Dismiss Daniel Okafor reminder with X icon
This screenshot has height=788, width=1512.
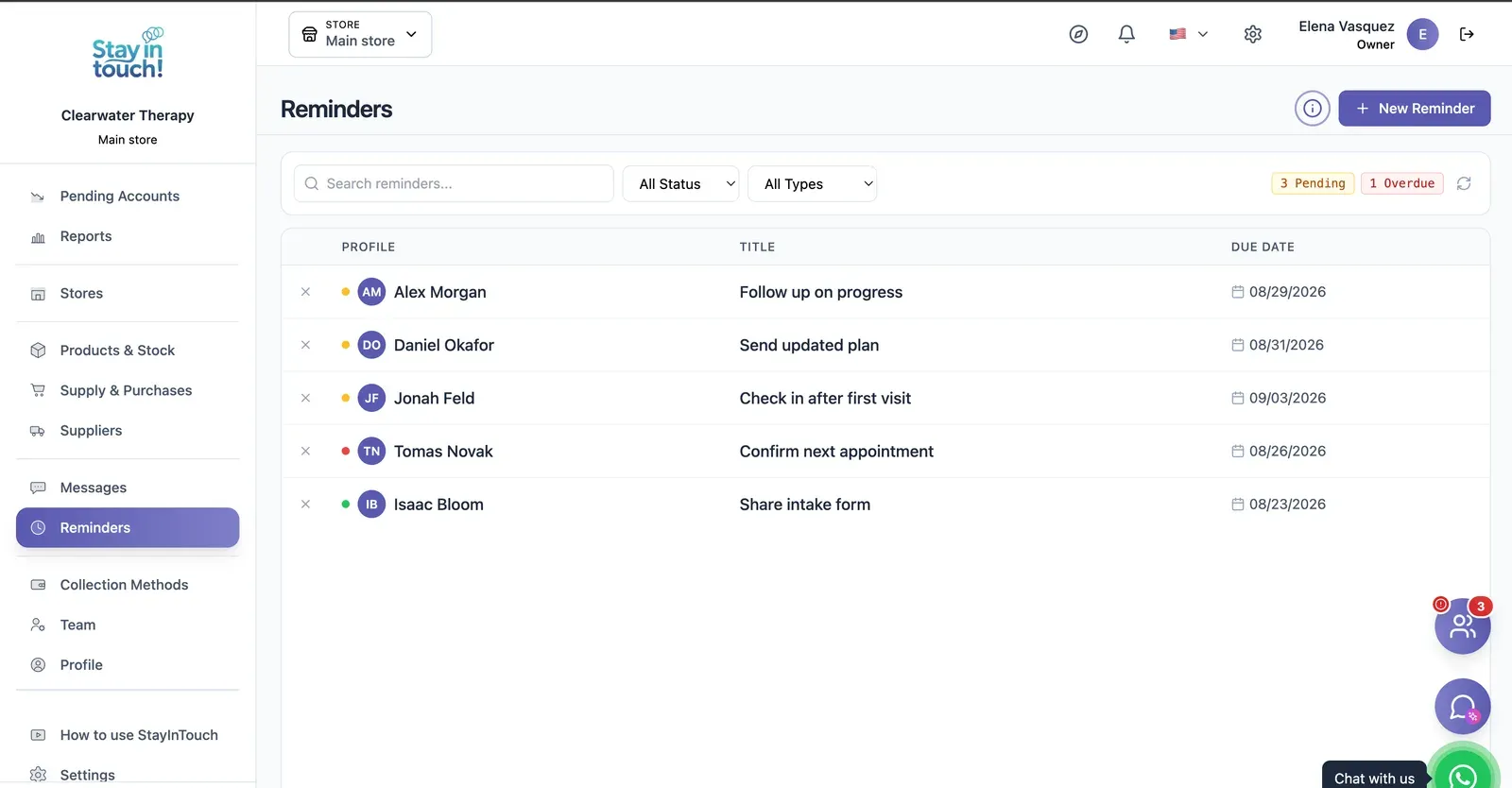(x=305, y=345)
